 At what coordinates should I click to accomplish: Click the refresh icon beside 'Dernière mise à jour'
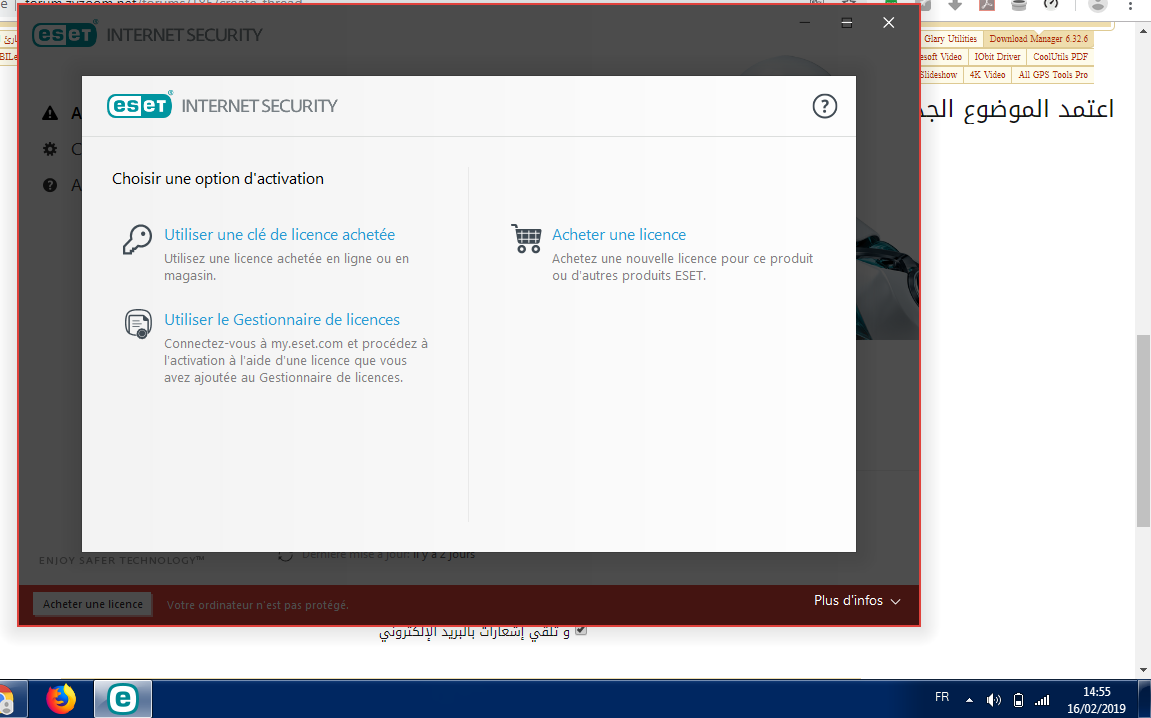tap(286, 556)
